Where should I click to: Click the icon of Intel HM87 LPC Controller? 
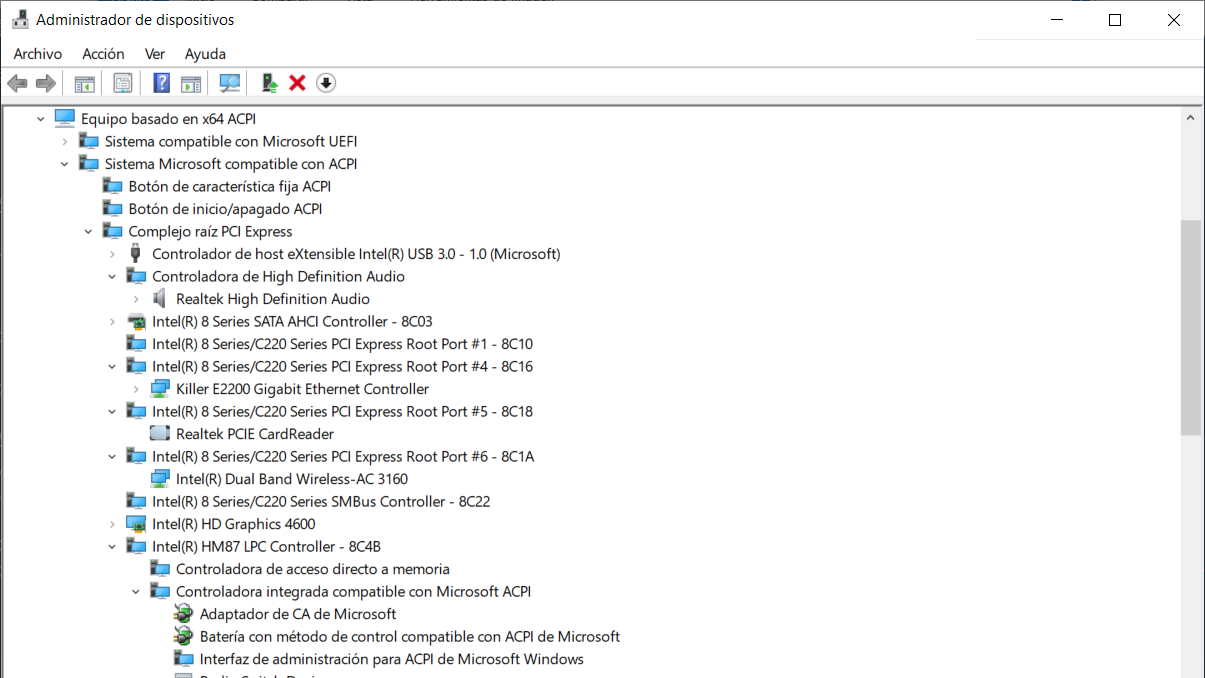(136, 547)
